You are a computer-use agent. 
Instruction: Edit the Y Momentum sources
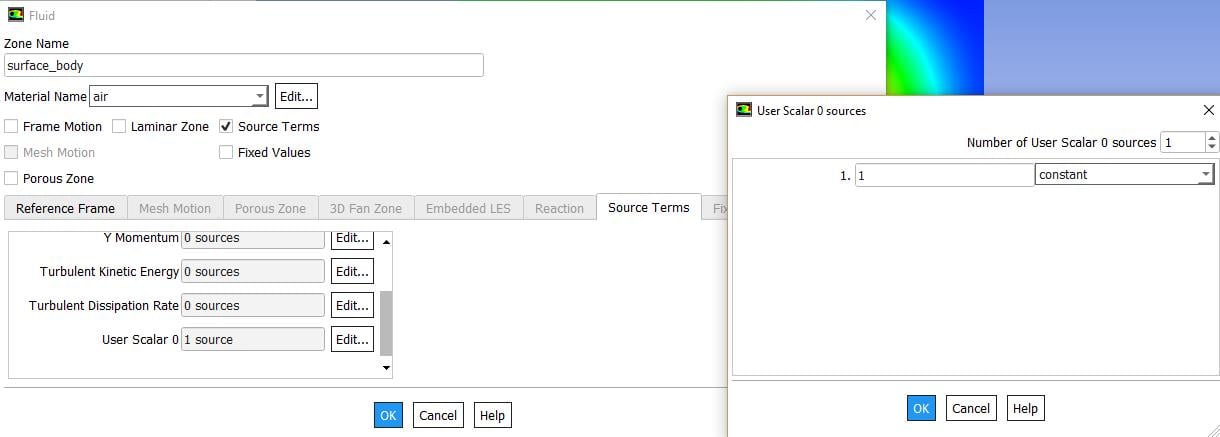352,238
